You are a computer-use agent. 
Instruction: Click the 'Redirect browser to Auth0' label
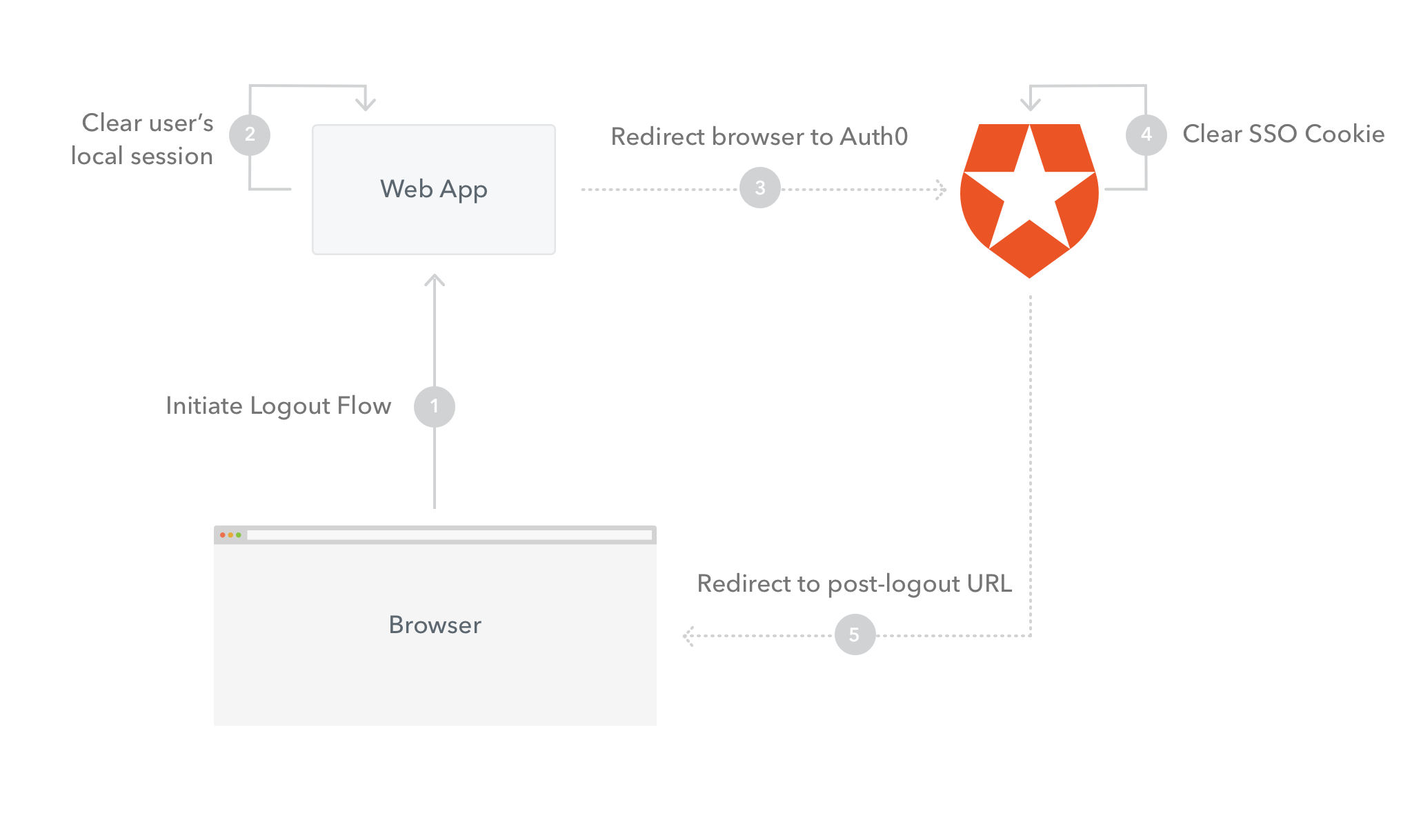point(759,137)
